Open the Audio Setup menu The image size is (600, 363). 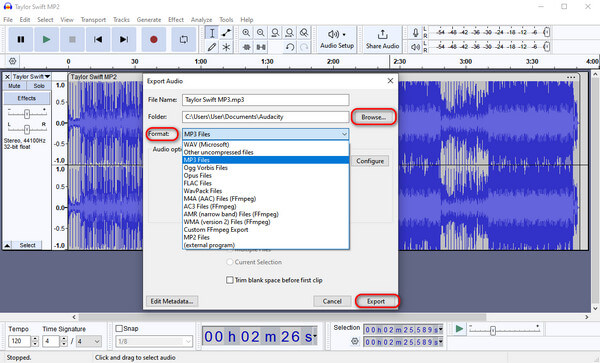coord(337,39)
